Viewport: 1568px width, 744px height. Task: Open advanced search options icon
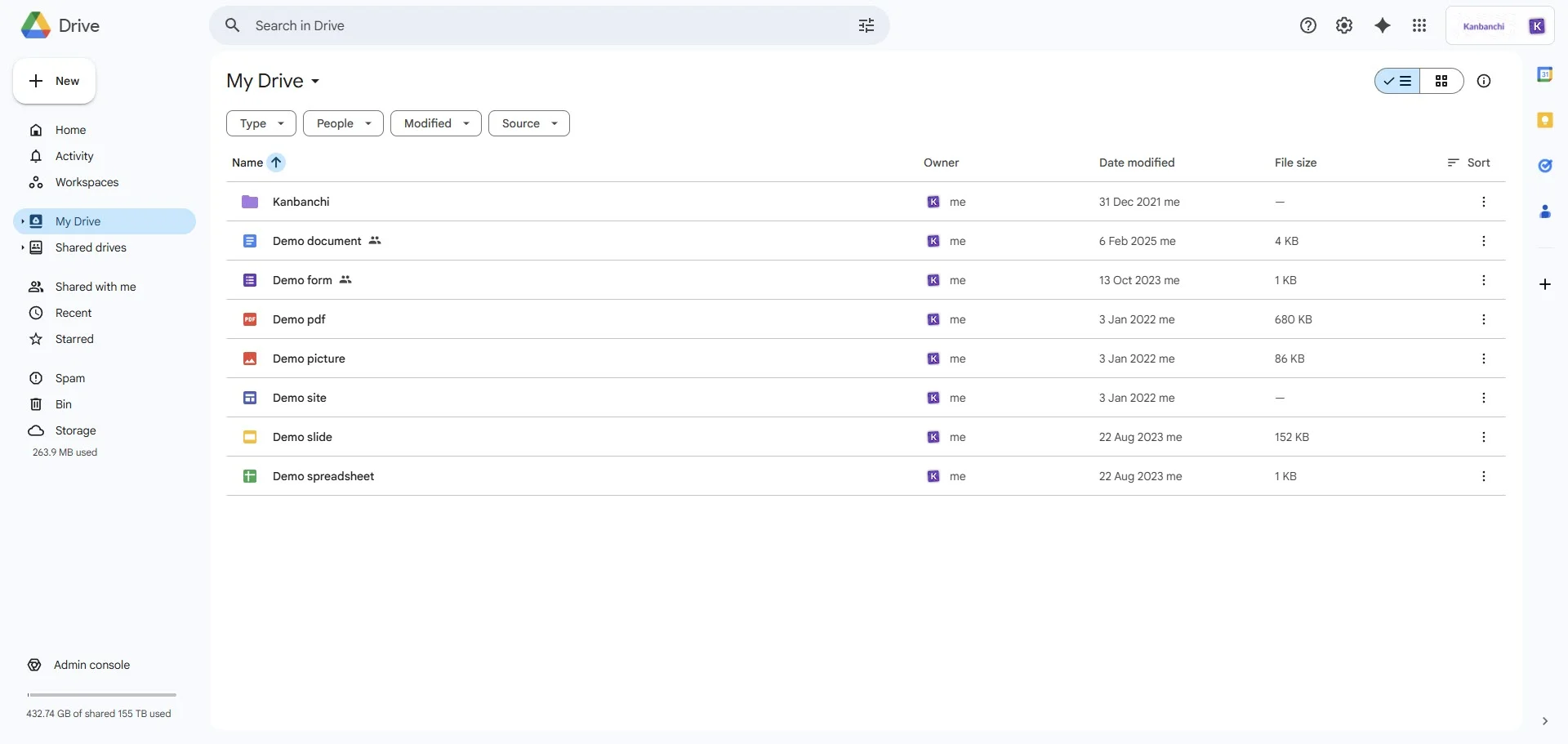coord(867,25)
